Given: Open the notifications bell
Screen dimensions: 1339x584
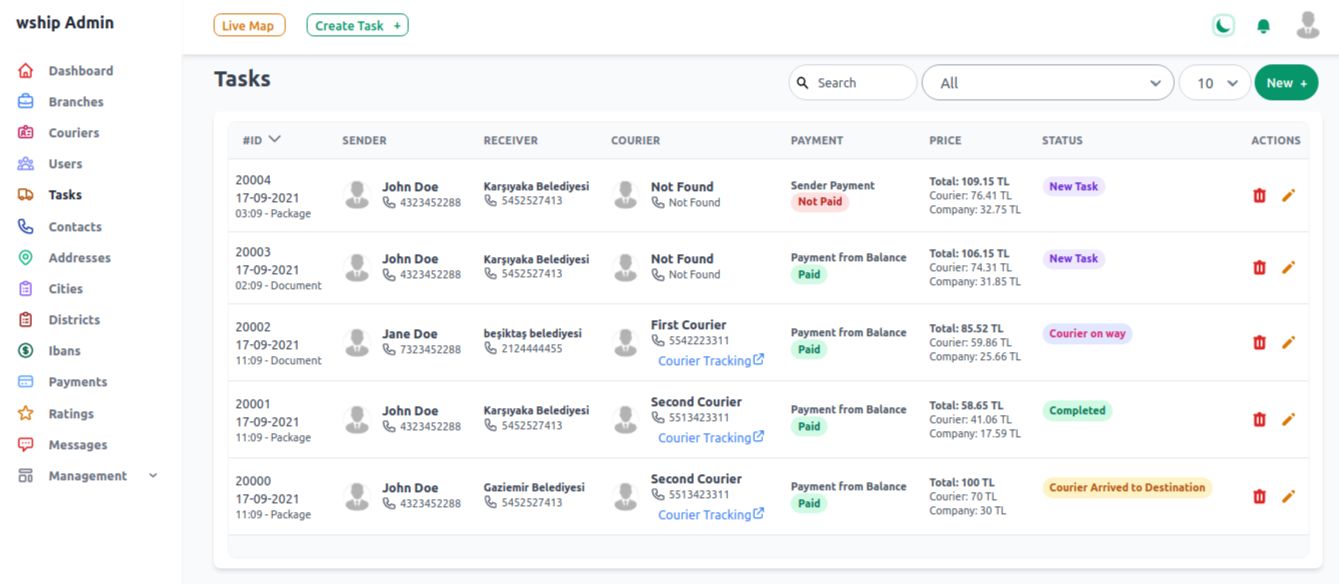Looking at the screenshot, I should [1264, 26].
